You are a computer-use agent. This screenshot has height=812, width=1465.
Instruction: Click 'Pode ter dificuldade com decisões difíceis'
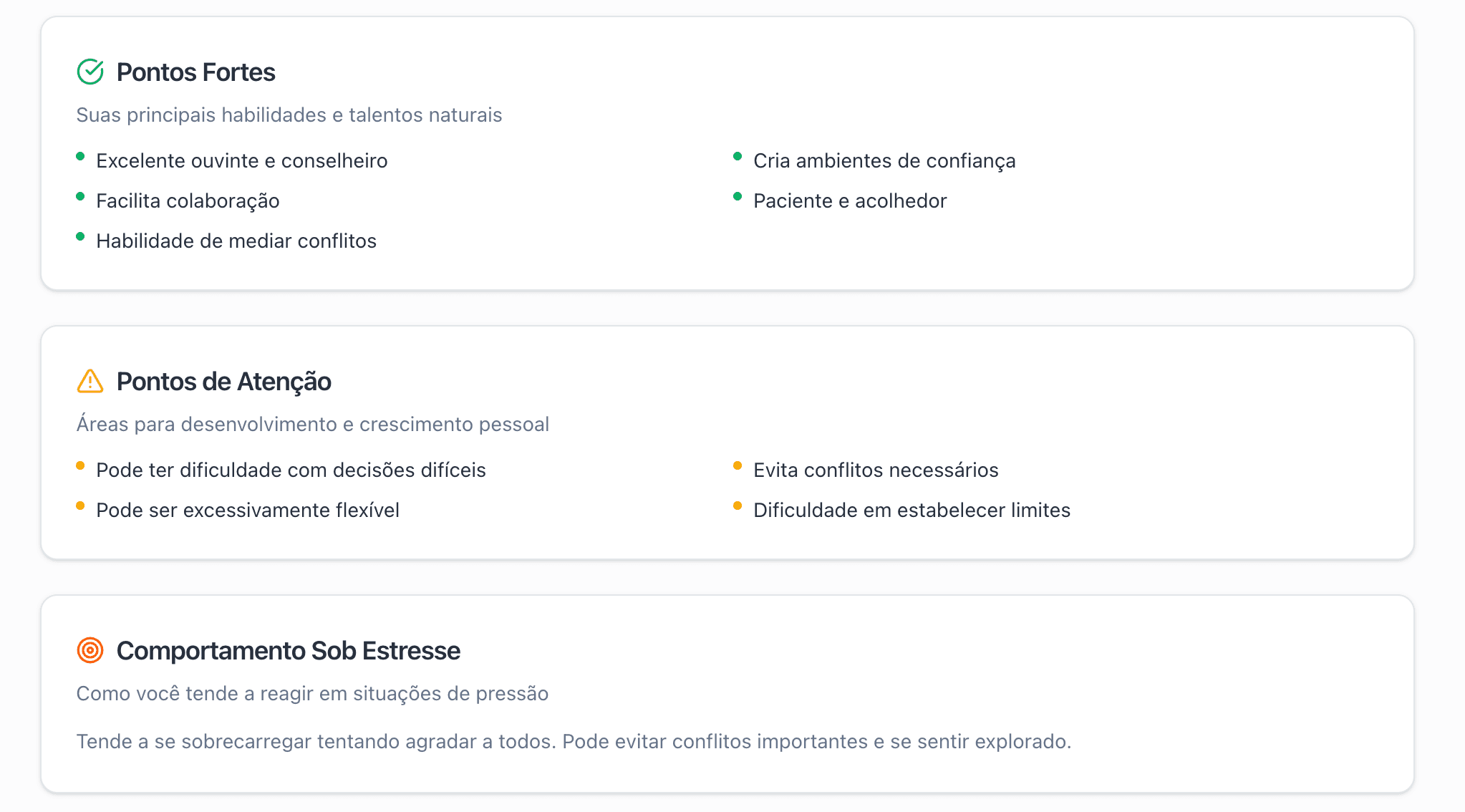291,470
